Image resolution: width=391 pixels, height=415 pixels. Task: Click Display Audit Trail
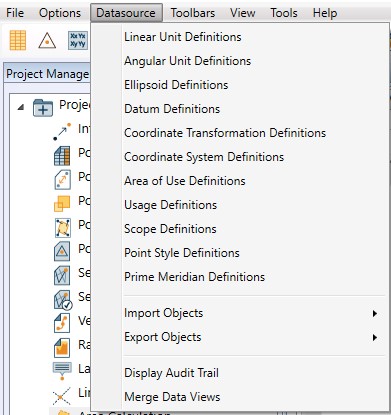[171, 373]
